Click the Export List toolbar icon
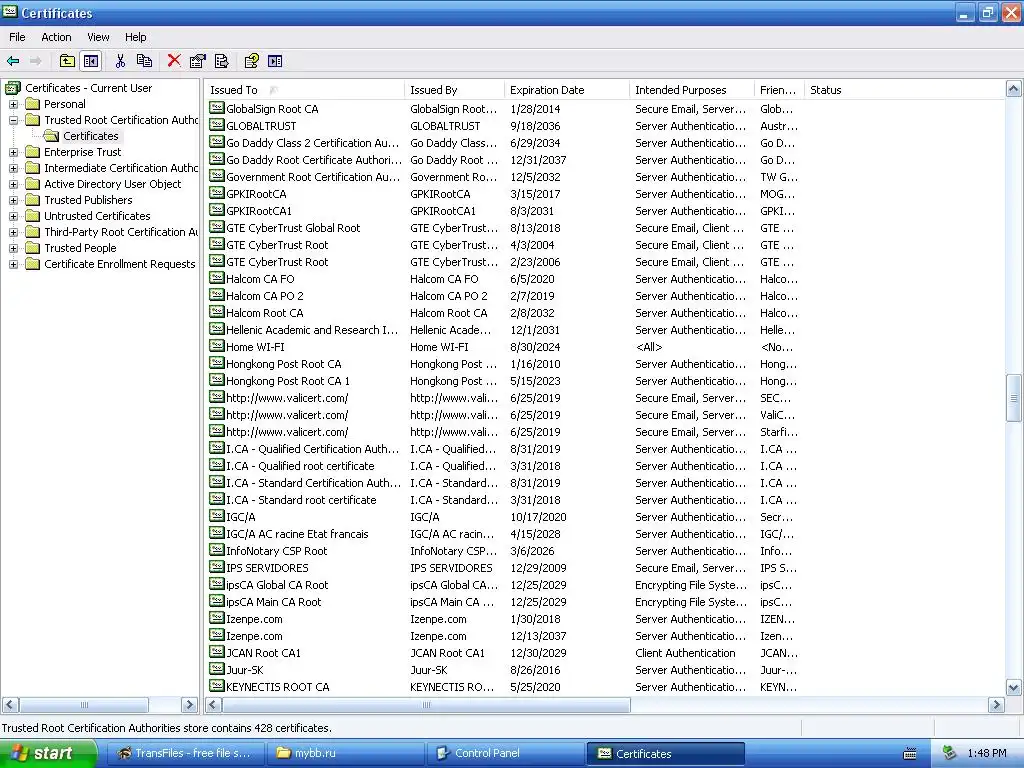1024x768 pixels. [x=222, y=61]
